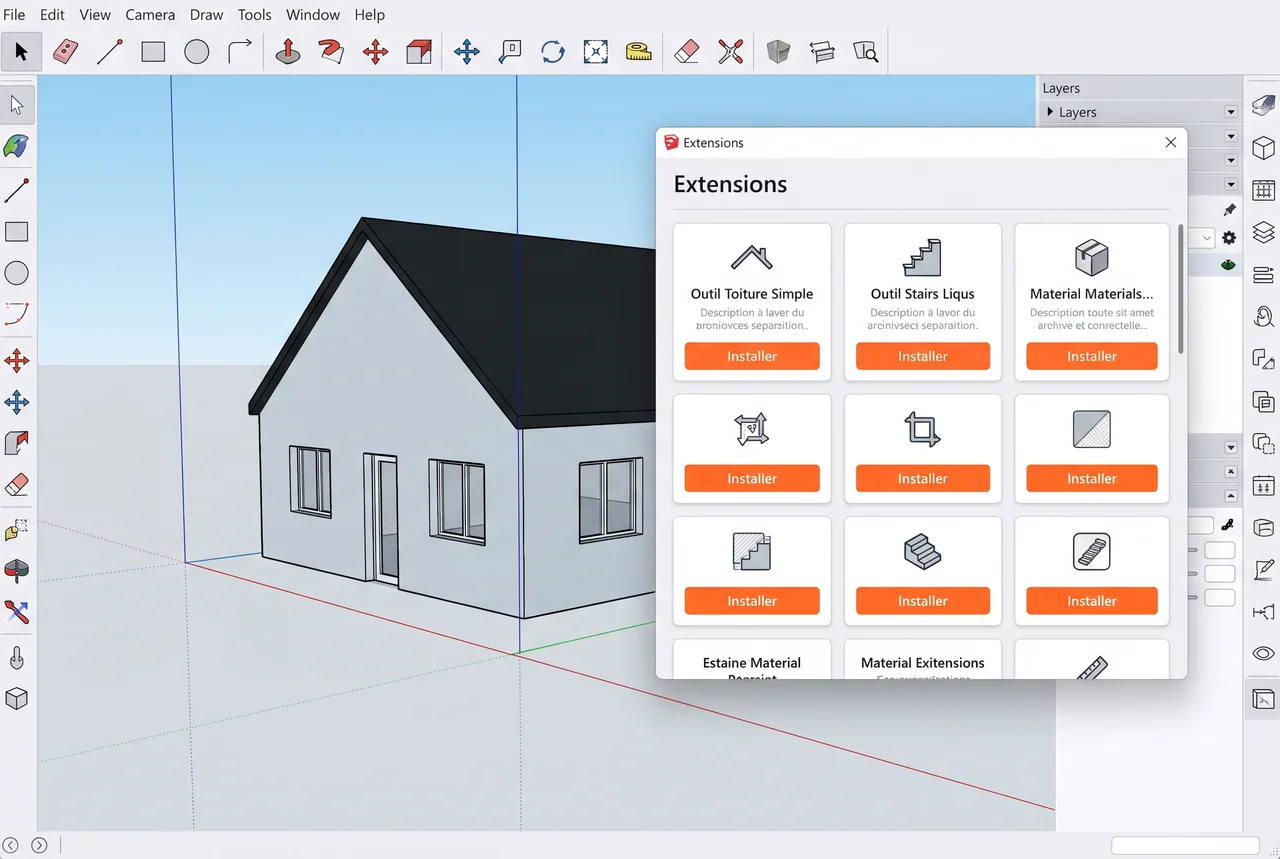Image resolution: width=1280 pixels, height=859 pixels.
Task: Click the blue Pan arrows in the top toolbar
Action: (467, 52)
